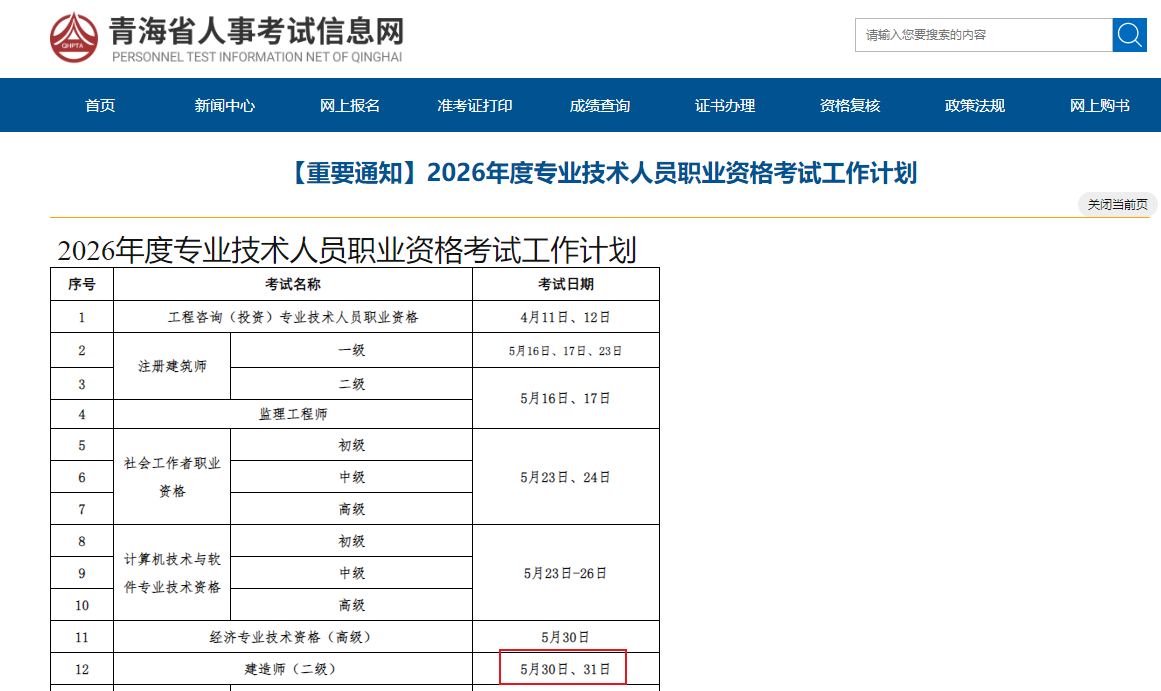Viewport: 1161px width, 691px height.
Task: Select the red-highlighted 5月30日、31日 date cell
Action: click(x=563, y=668)
